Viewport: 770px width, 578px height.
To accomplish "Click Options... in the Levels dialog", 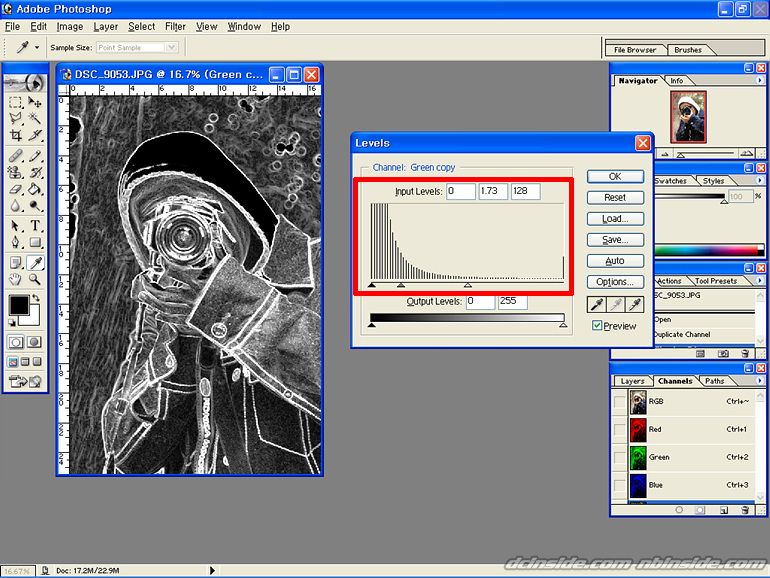I will (615, 282).
